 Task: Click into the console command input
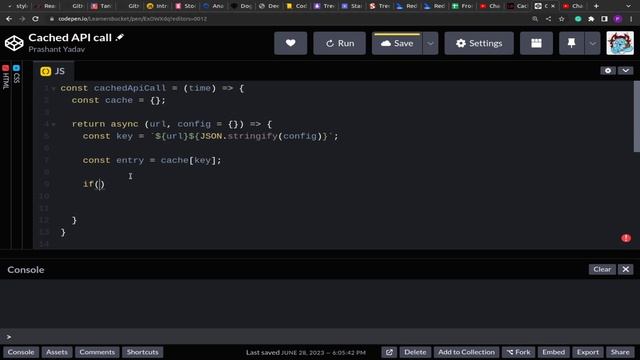coord(320,337)
